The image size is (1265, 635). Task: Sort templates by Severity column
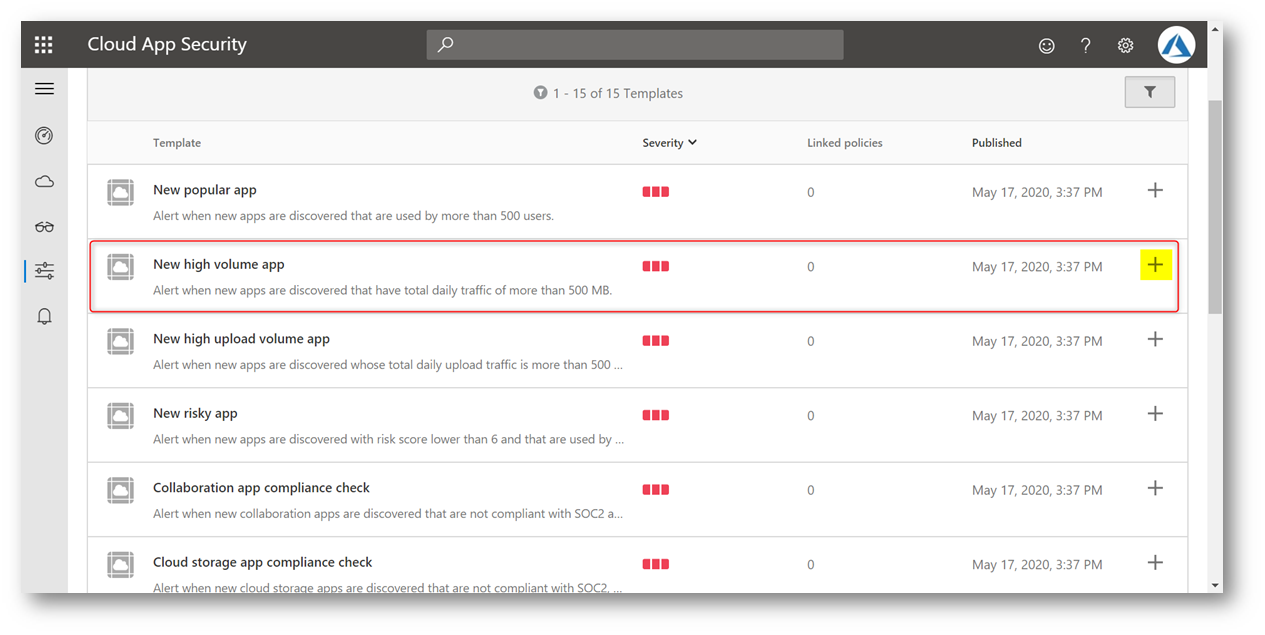click(x=669, y=143)
